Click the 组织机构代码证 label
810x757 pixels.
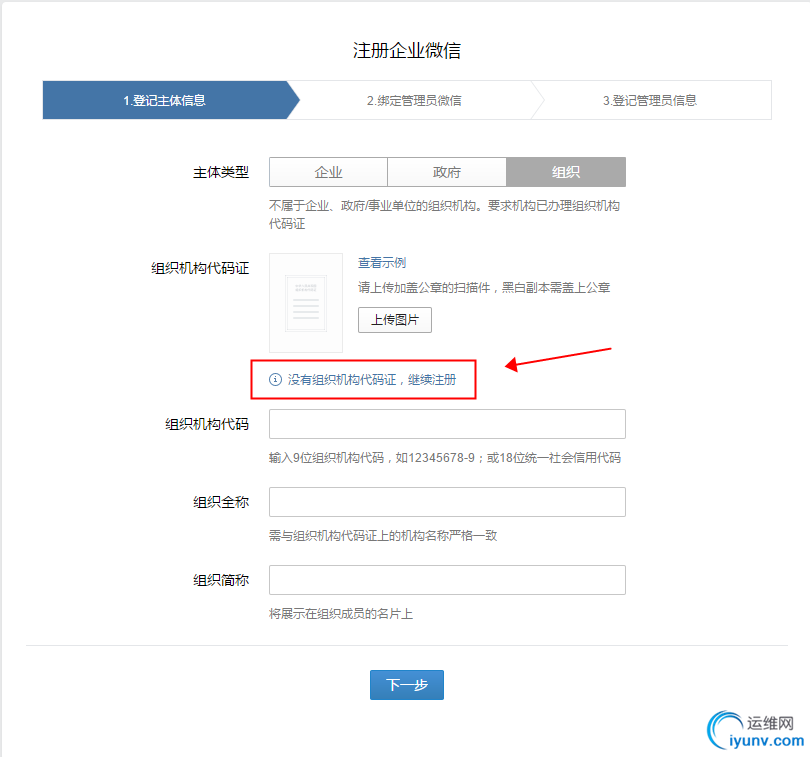[x=200, y=268]
